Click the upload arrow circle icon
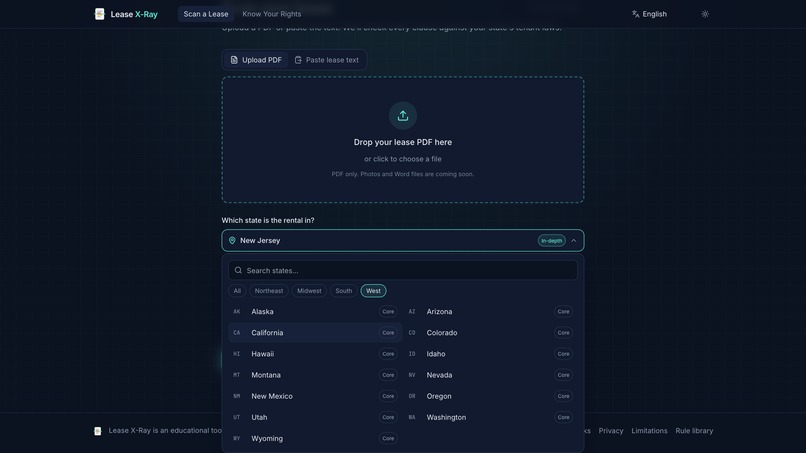This screenshot has width=806, height=453. pos(402,115)
